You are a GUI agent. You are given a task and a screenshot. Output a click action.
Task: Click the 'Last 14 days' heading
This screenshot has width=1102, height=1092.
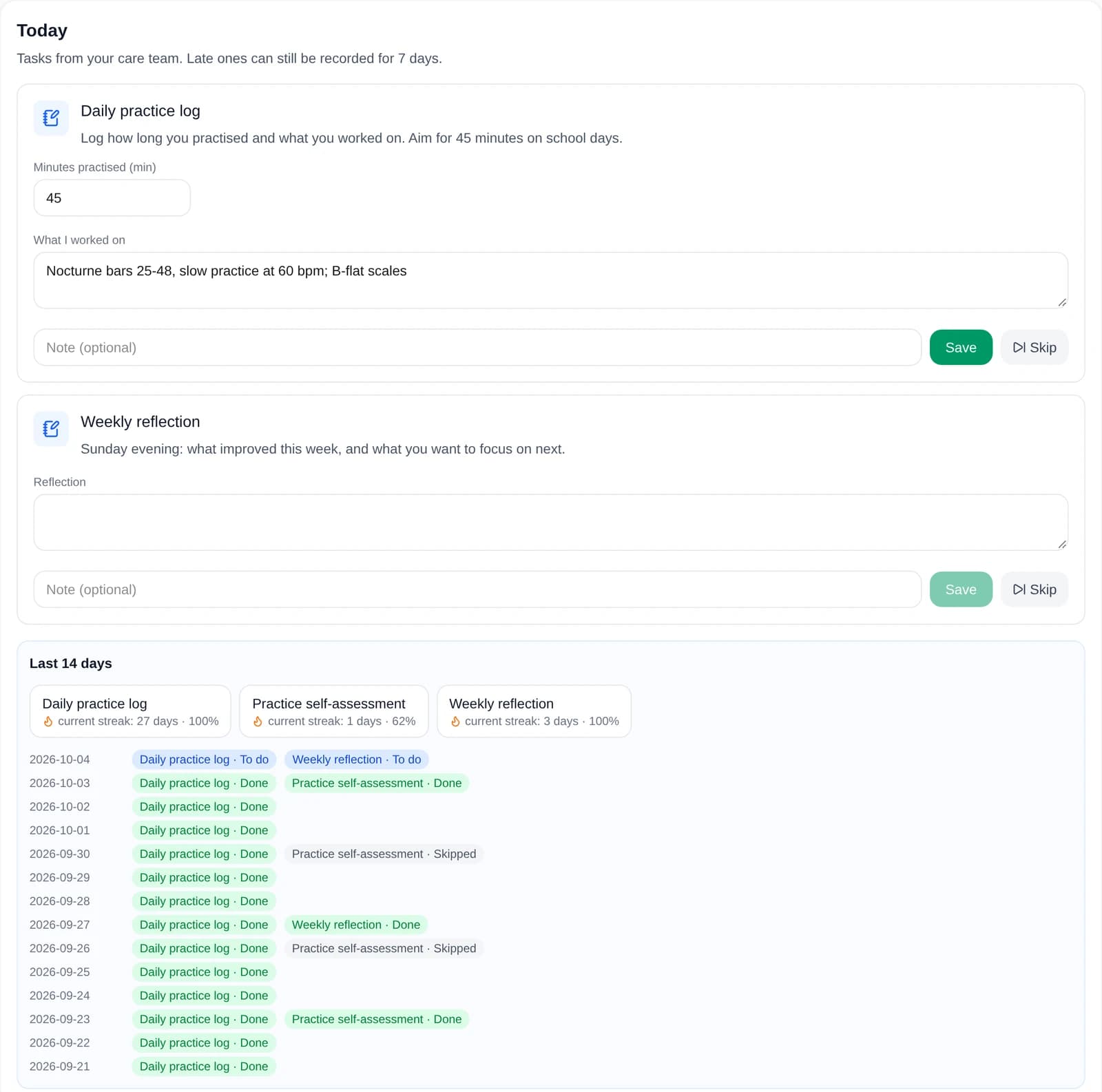(70, 663)
